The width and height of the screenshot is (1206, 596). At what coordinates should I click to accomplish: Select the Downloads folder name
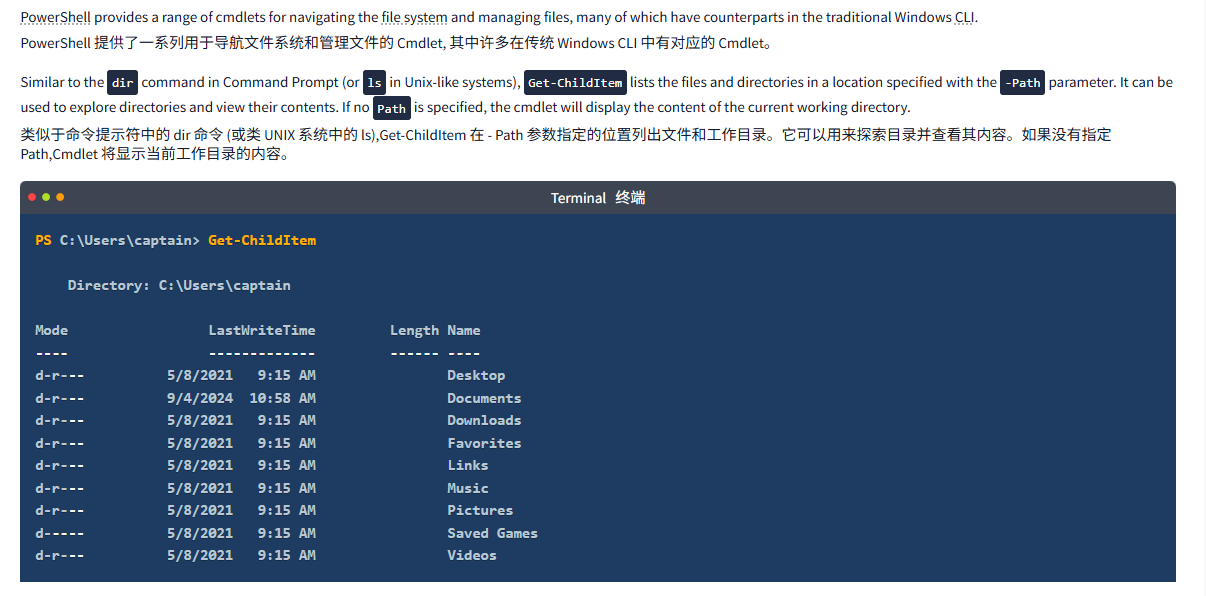pyautogui.click(x=484, y=420)
